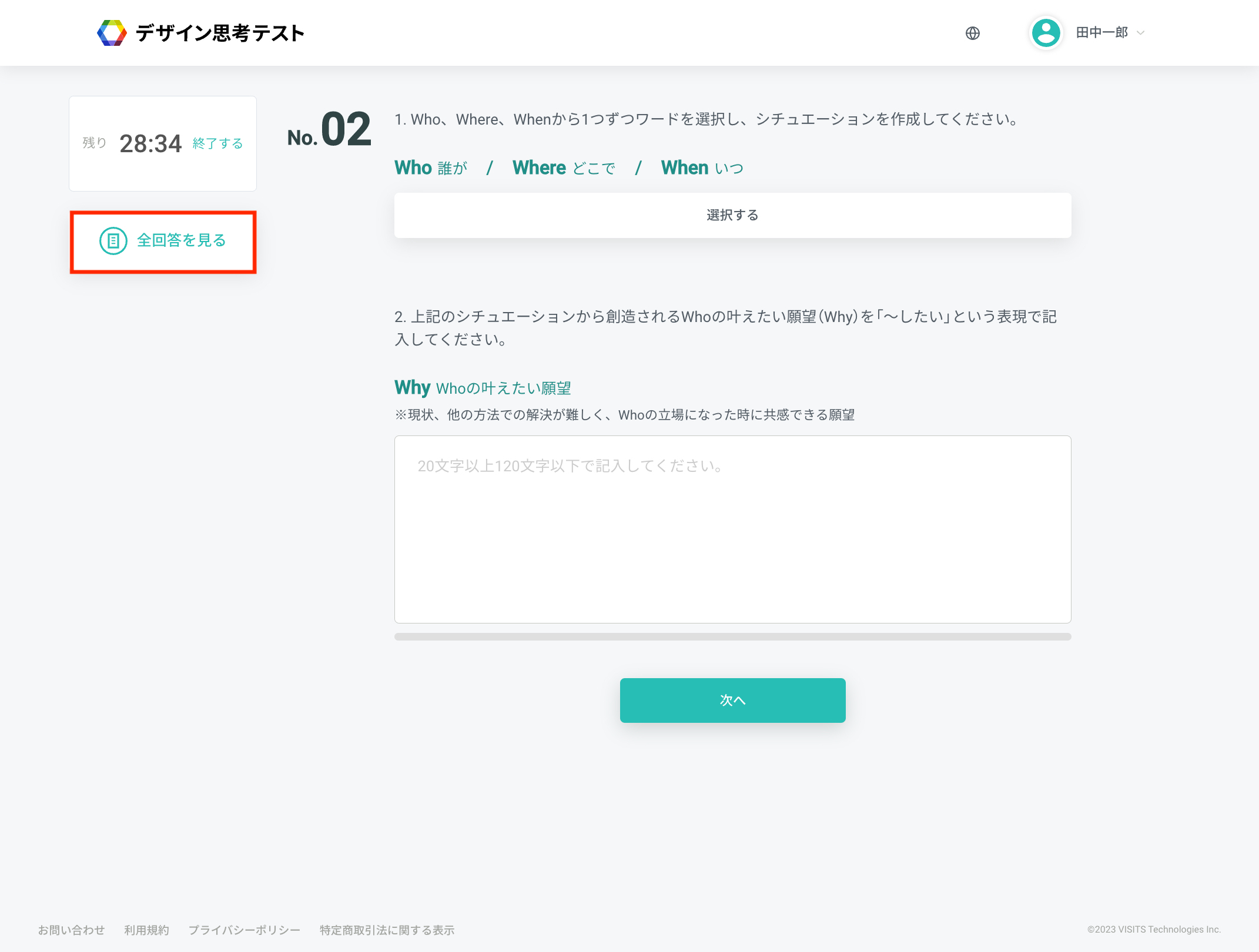Screen dimensions: 1259x952
Task: Open プライバシーポリシー footer link
Action: tap(244, 930)
